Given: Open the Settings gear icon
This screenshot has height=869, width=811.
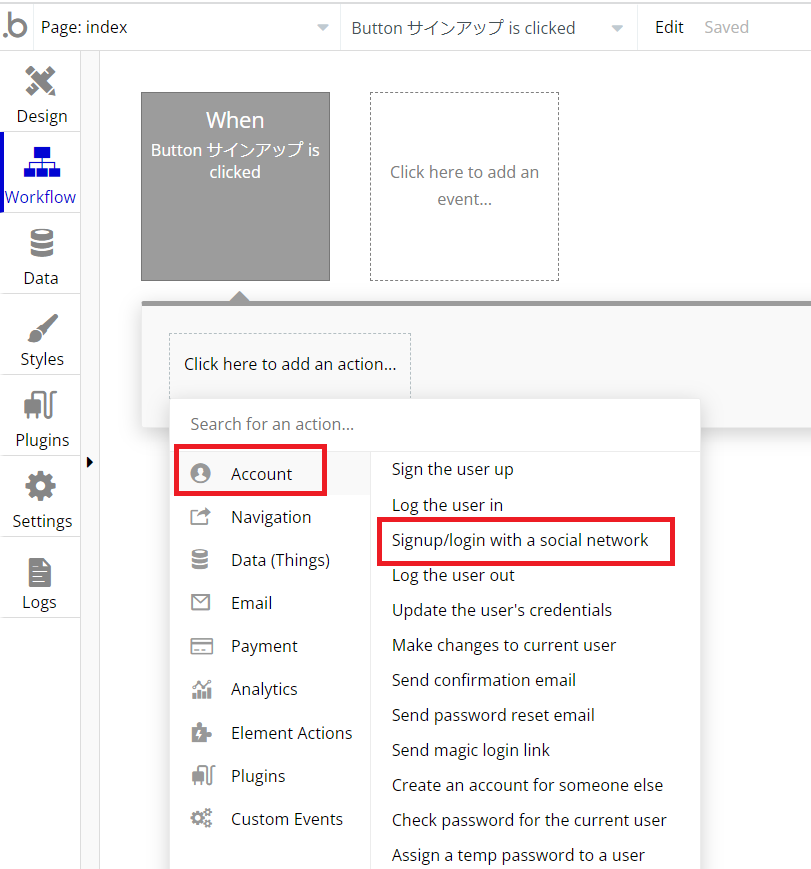Looking at the screenshot, I should tap(41, 487).
